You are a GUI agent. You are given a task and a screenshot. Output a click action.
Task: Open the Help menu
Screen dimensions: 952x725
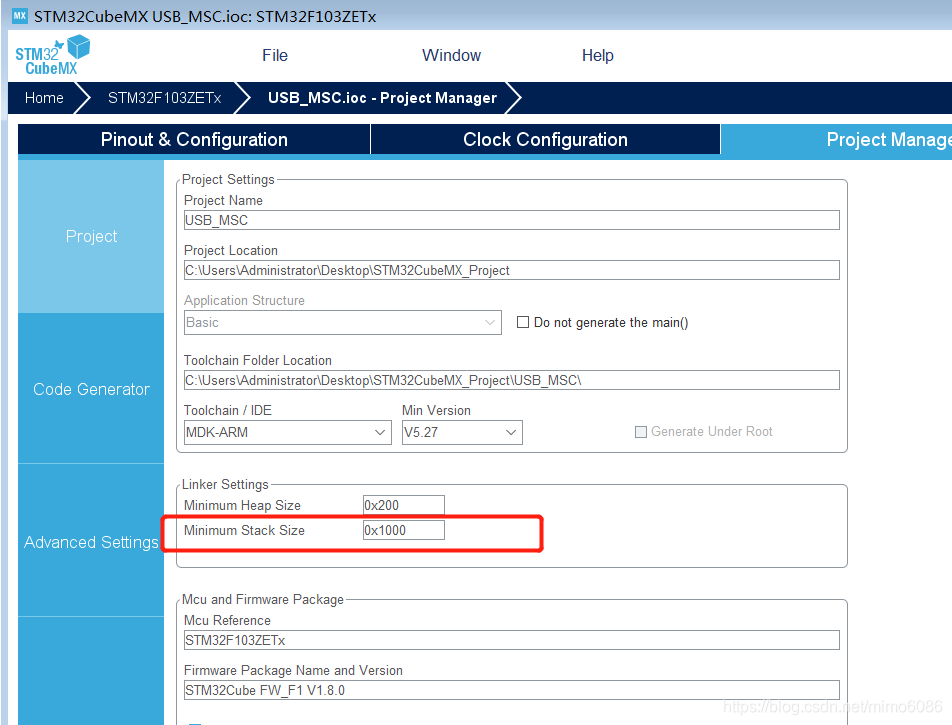597,55
